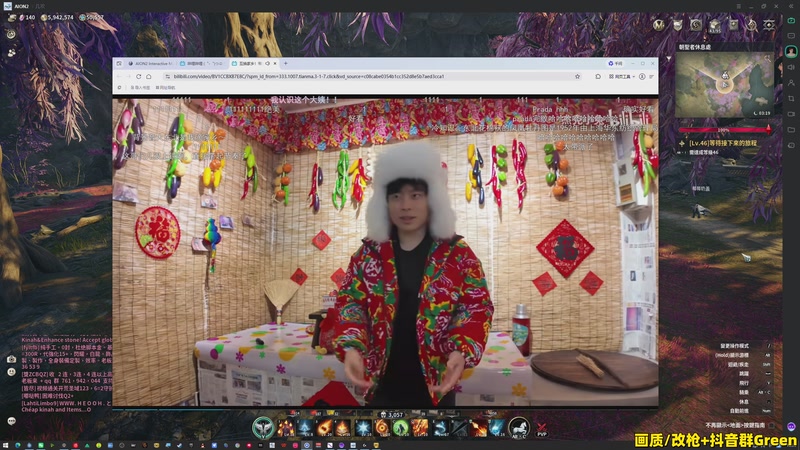Open the gold M emblem menu at top
The image size is (800, 450).
click(x=659, y=25)
